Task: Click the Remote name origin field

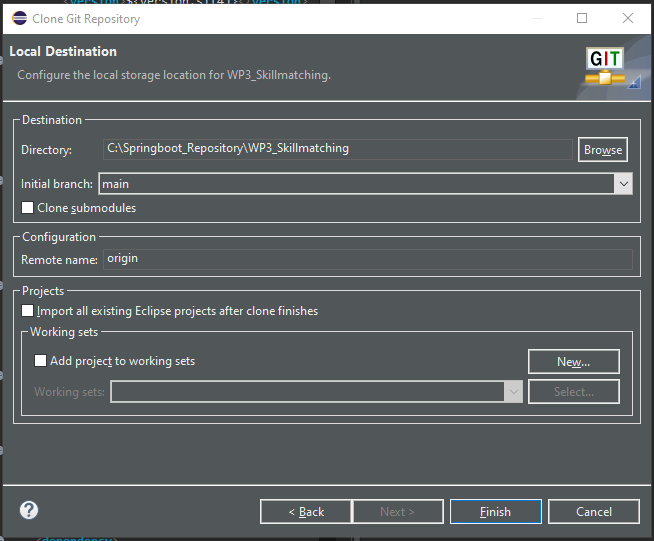Action: coord(367,259)
